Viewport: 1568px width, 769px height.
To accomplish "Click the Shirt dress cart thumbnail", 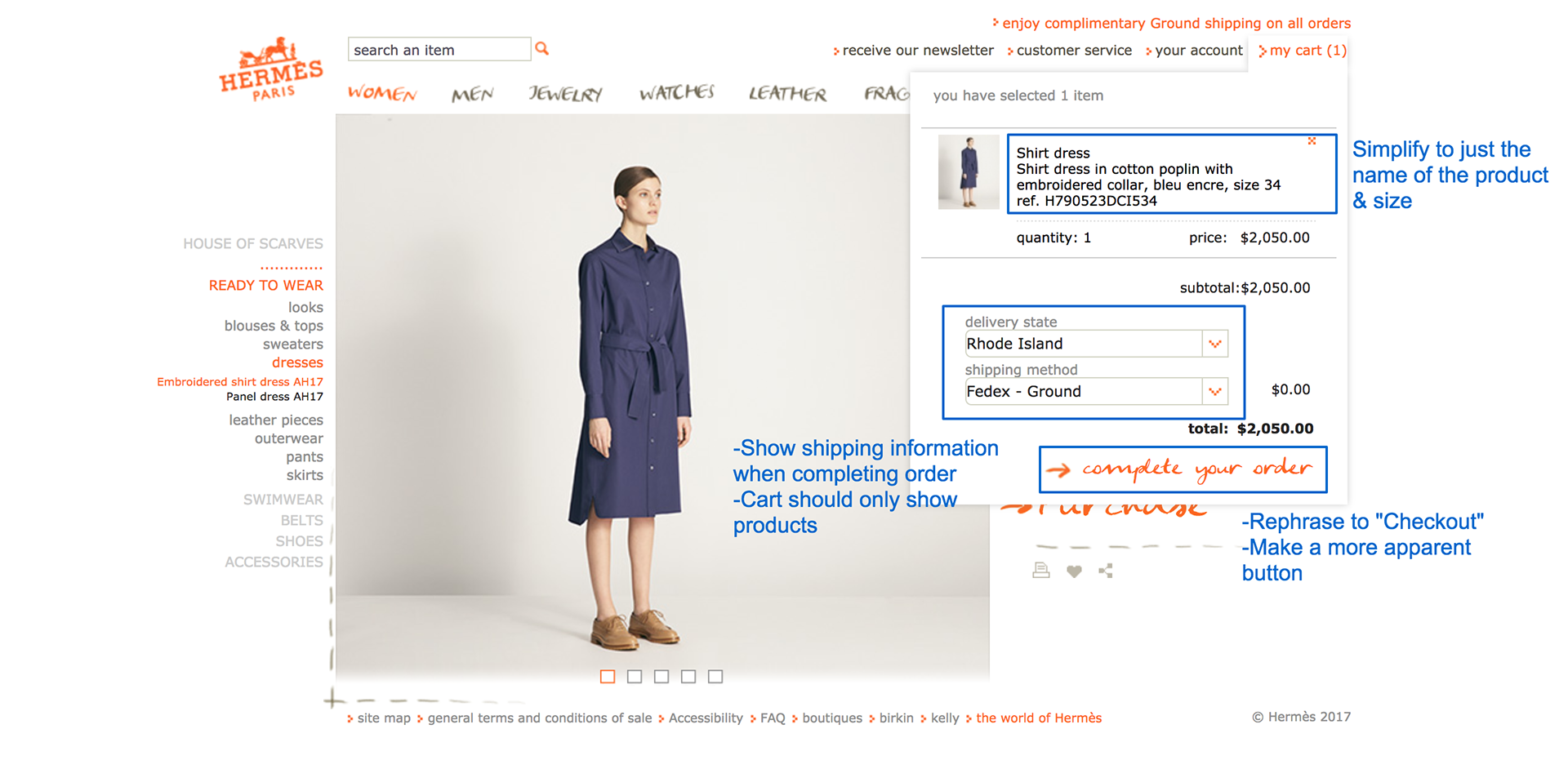I will 969,172.
